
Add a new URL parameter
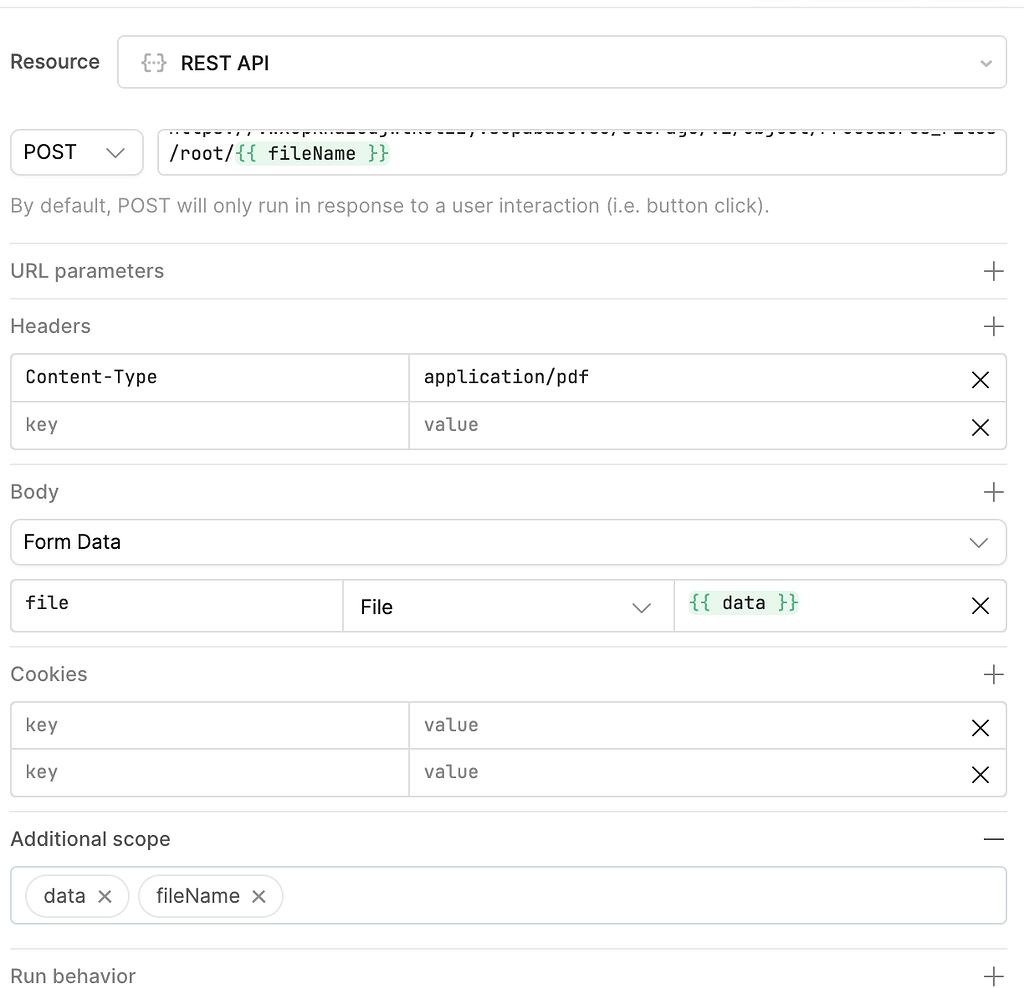tap(993, 271)
